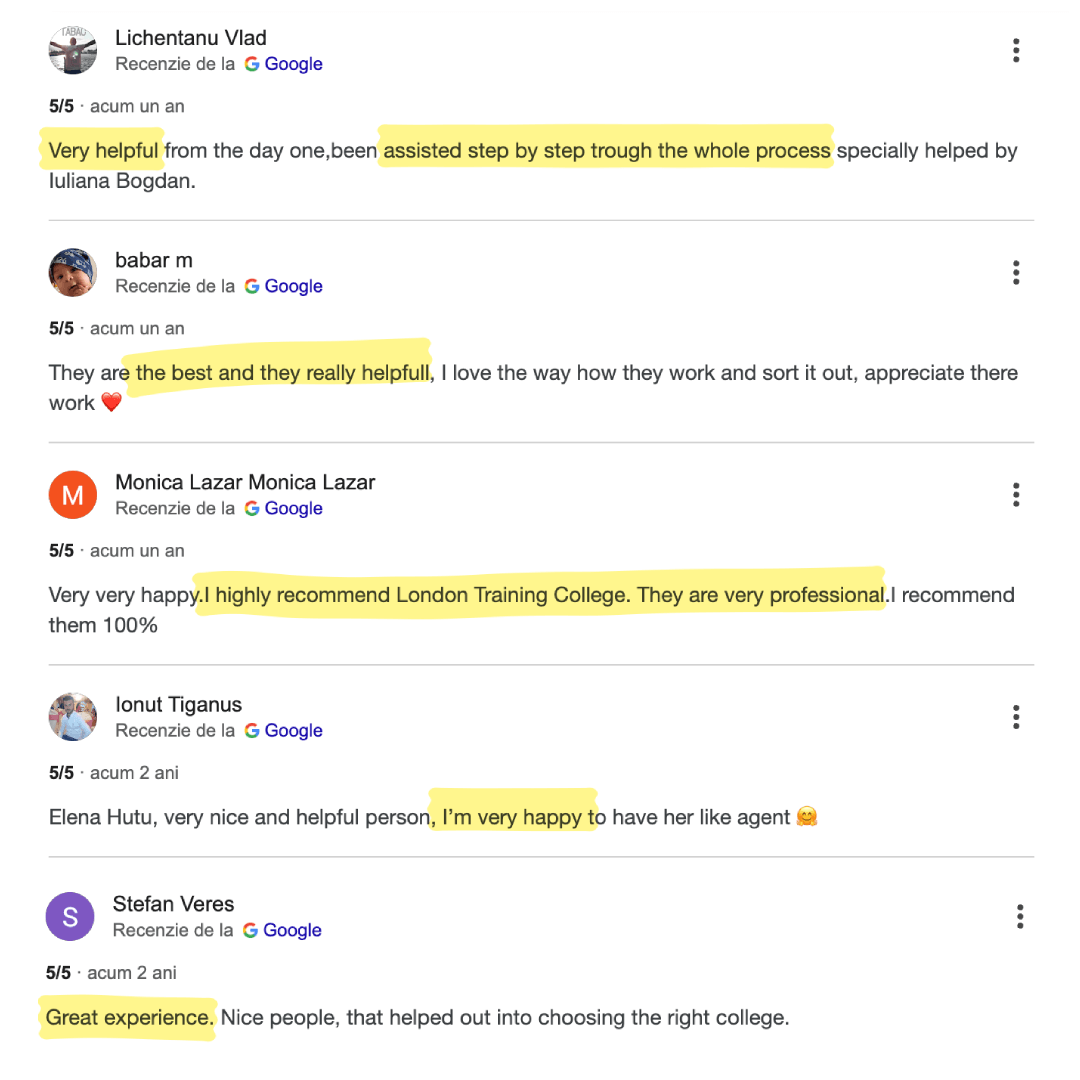This screenshot has width=1080, height=1080.
Task: Open the options menu for Lichentanu Vlad's review
Action: pyautogui.click(x=1016, y=50)
